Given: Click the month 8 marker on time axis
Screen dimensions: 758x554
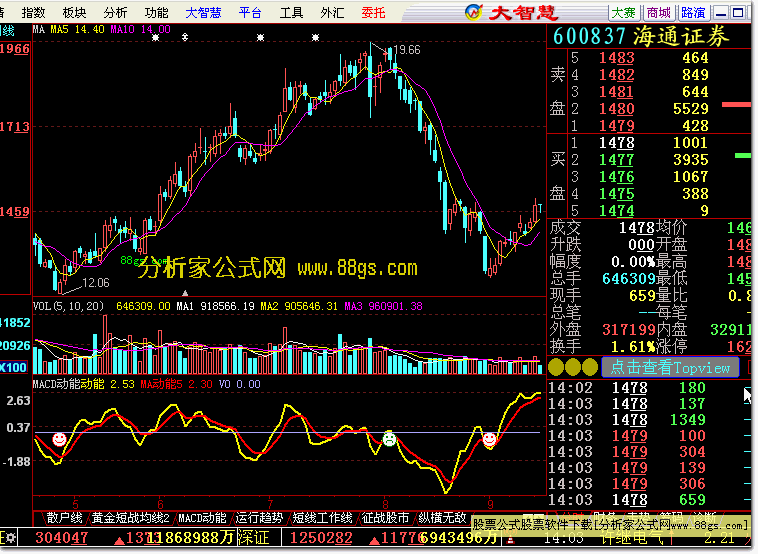Looking at the screenshot, I should [385, 504].
